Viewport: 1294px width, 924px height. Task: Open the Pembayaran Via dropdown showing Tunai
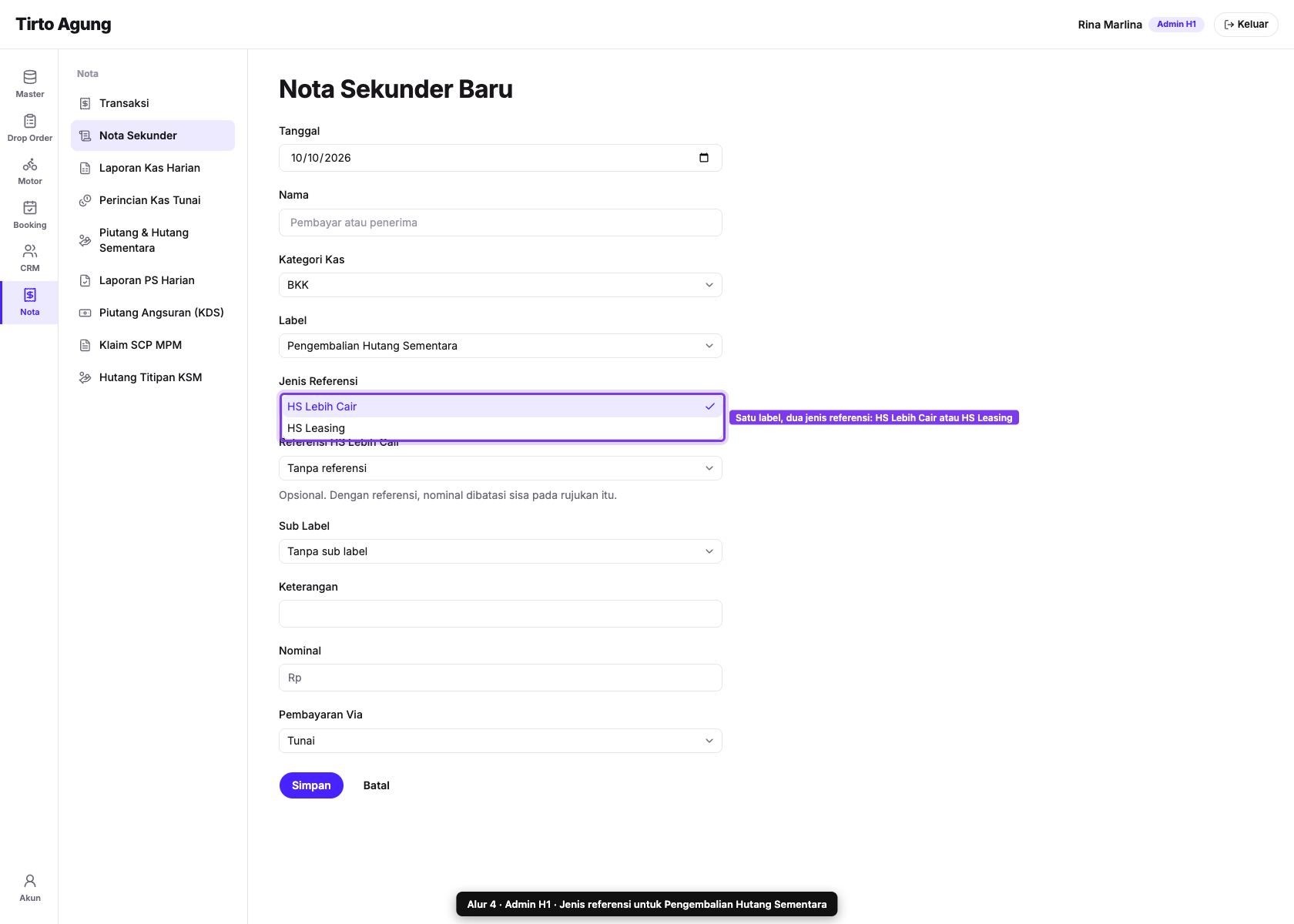pyautogui.click(x=501, y=741)
